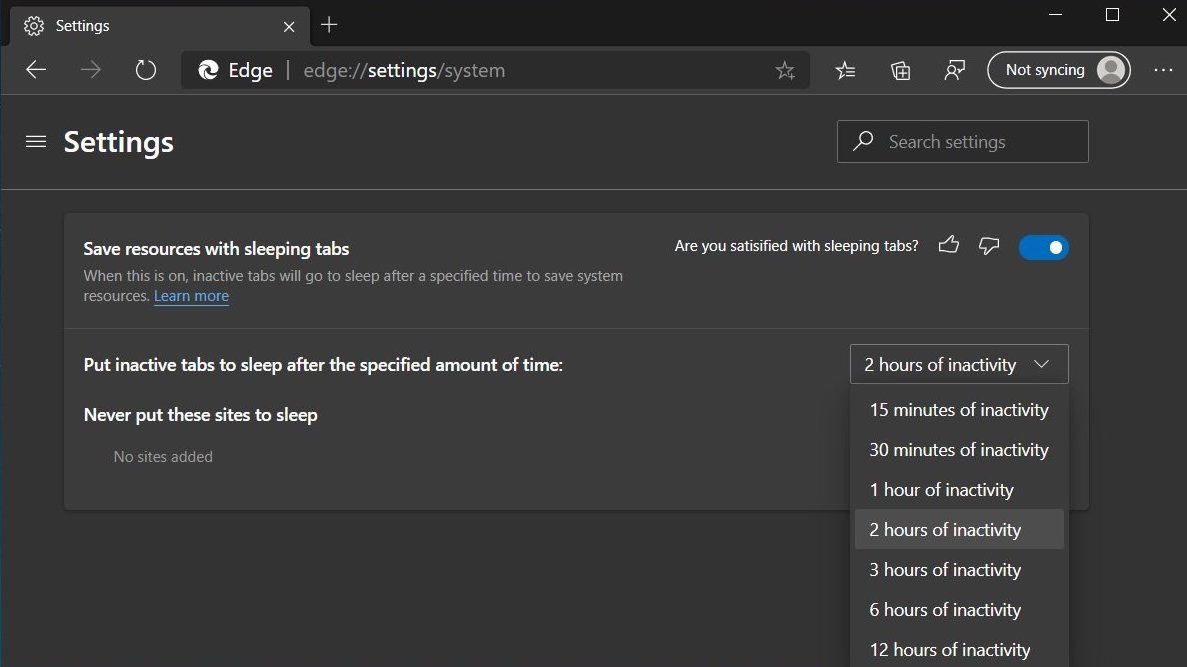Select the Settings browser tab

pos(160,26)
